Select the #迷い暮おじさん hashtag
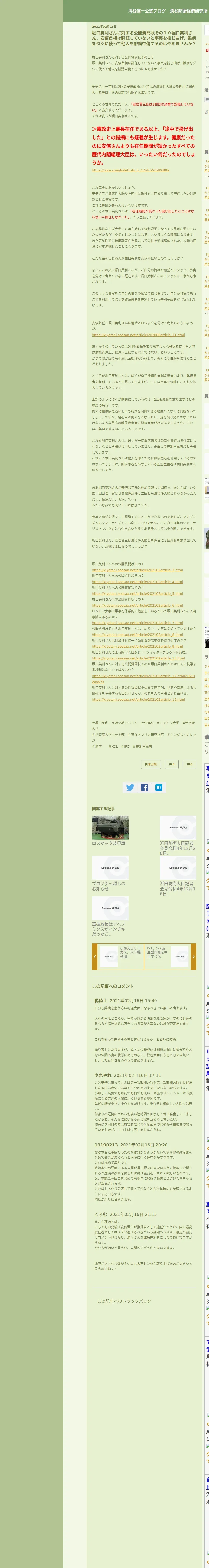 coord(124,723)
